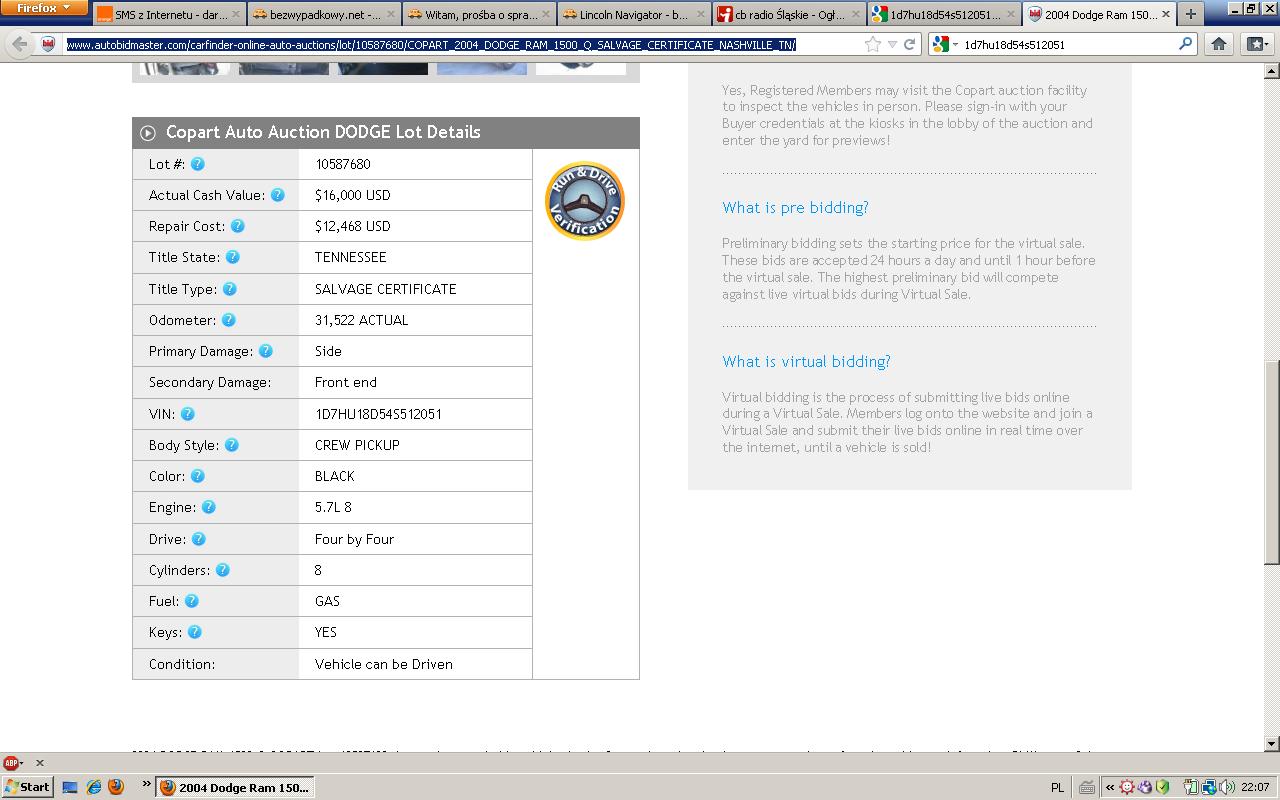Click the PL language indicator
Viewport: 1280px width, 800px height.
[1057, 788]
